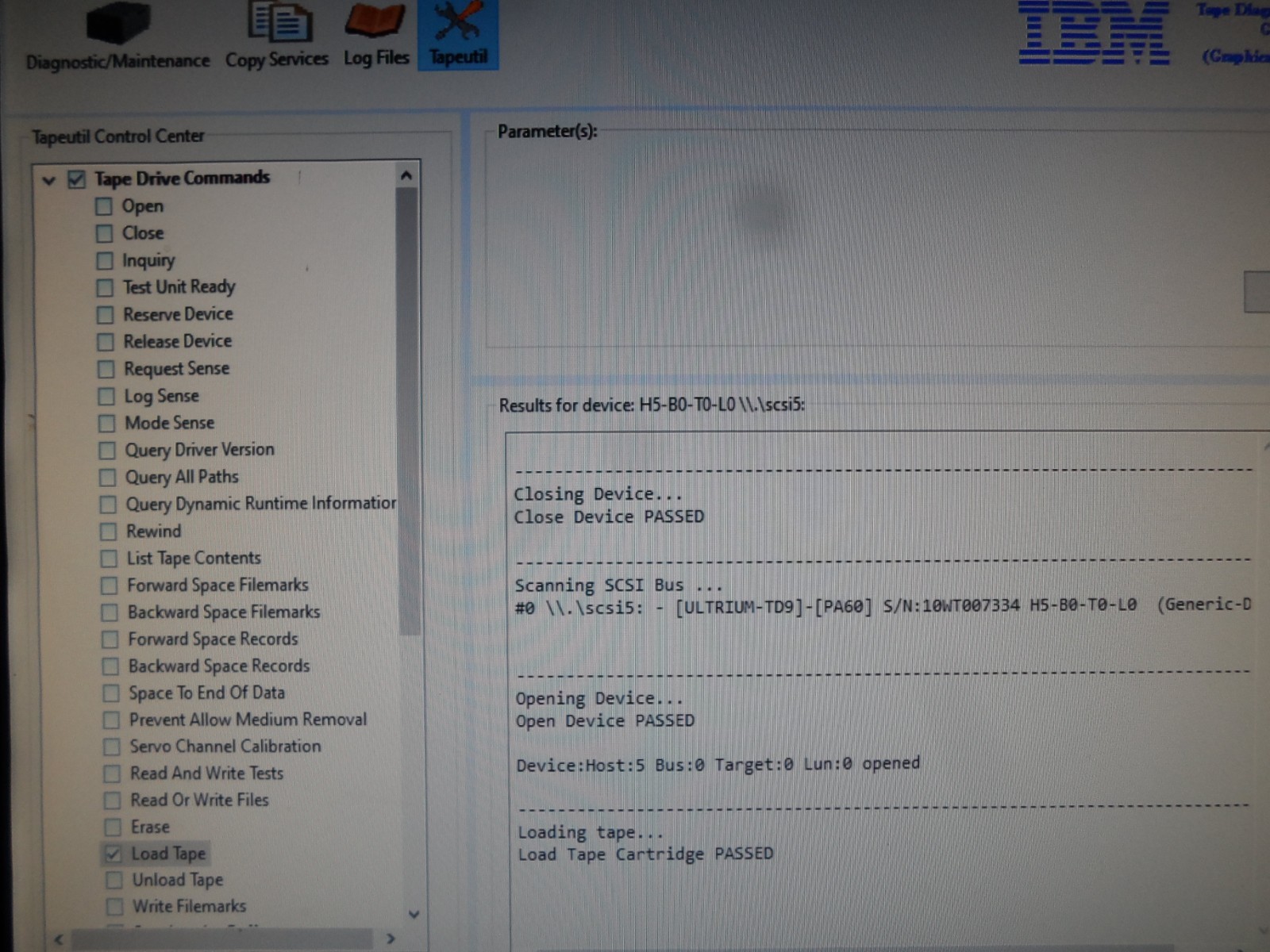
Task: Click the button at right edge of Parameters
Action: tap(1257, 292)
